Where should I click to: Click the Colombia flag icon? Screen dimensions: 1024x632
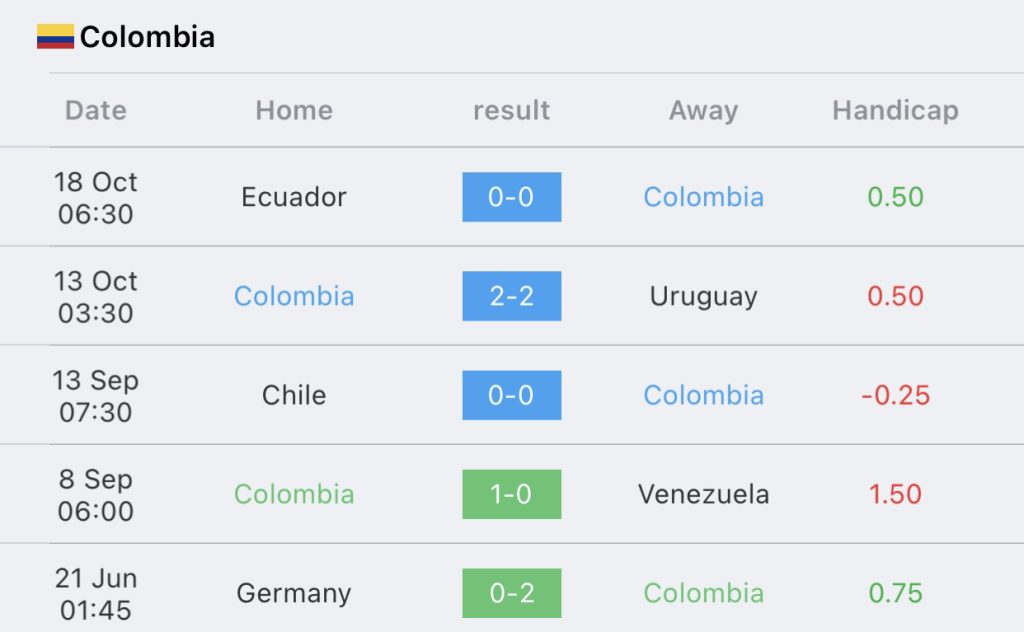[x=56, y=37]
